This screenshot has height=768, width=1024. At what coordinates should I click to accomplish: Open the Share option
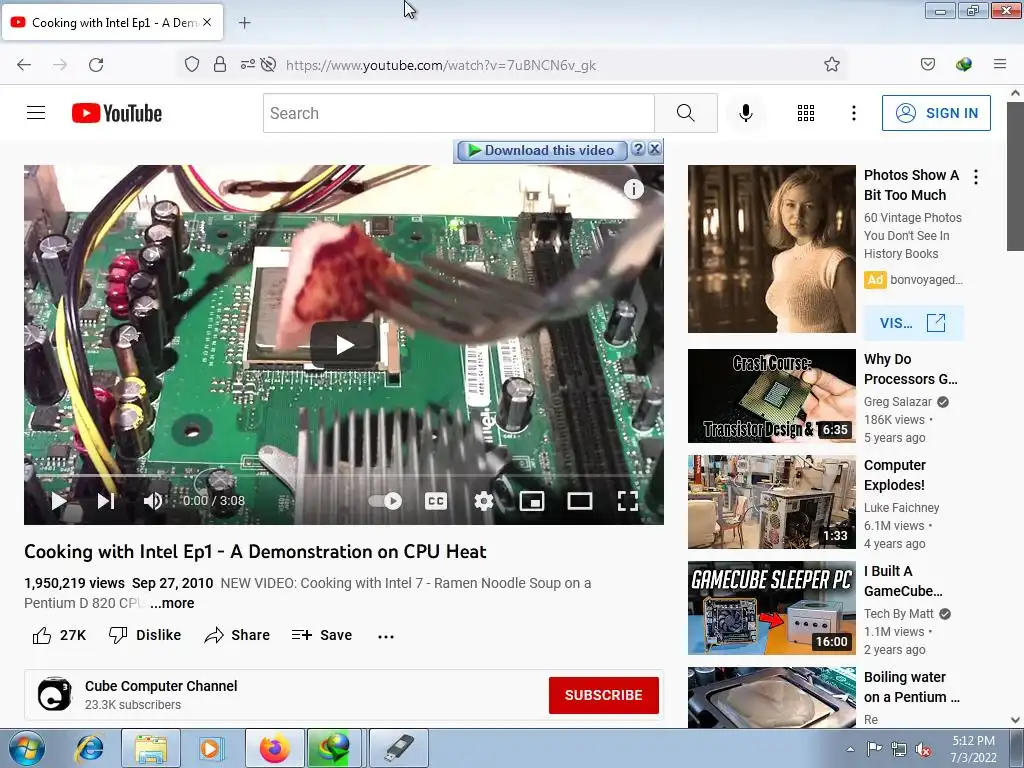click(x=236, y=635)
